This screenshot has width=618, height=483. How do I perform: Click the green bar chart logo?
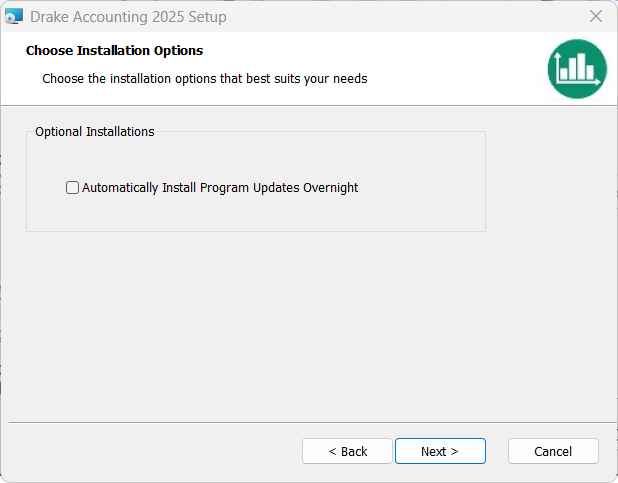pyautogui.click(x=577, y=69)
